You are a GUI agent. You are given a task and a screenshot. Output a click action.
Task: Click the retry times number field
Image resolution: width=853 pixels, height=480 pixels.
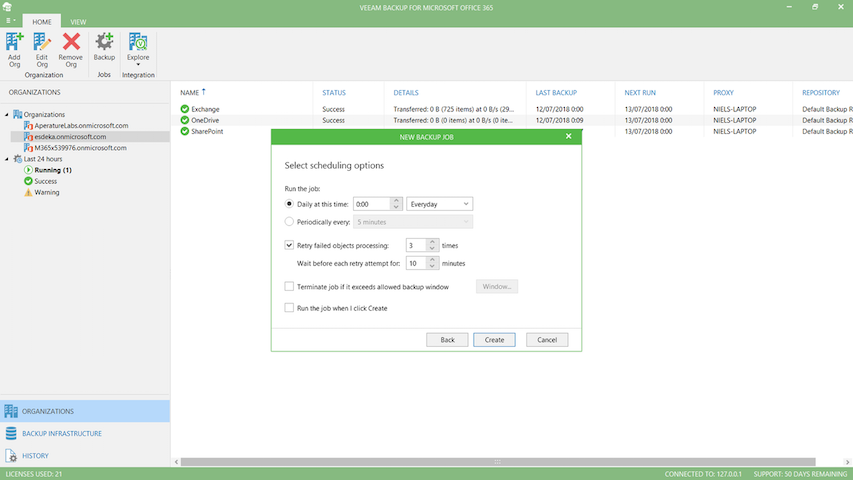tap(416, 245)
